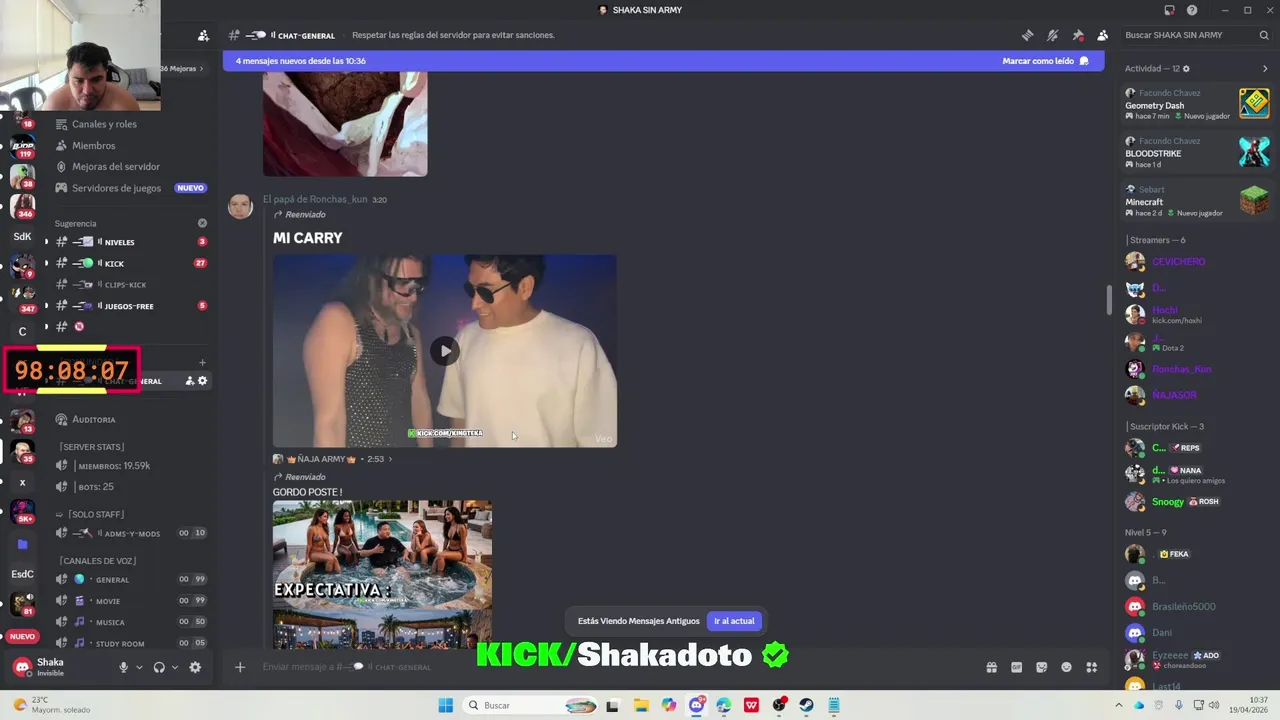Screen dimensions: 1280x720
Task: Click invite icon next to chat-general
Action: [189, 381]
